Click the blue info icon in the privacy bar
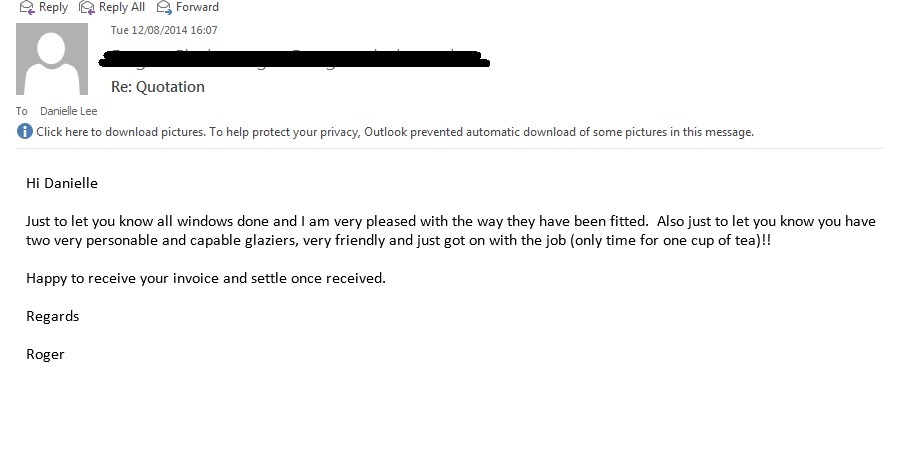 pyautogui.click(x=25, y=132)
